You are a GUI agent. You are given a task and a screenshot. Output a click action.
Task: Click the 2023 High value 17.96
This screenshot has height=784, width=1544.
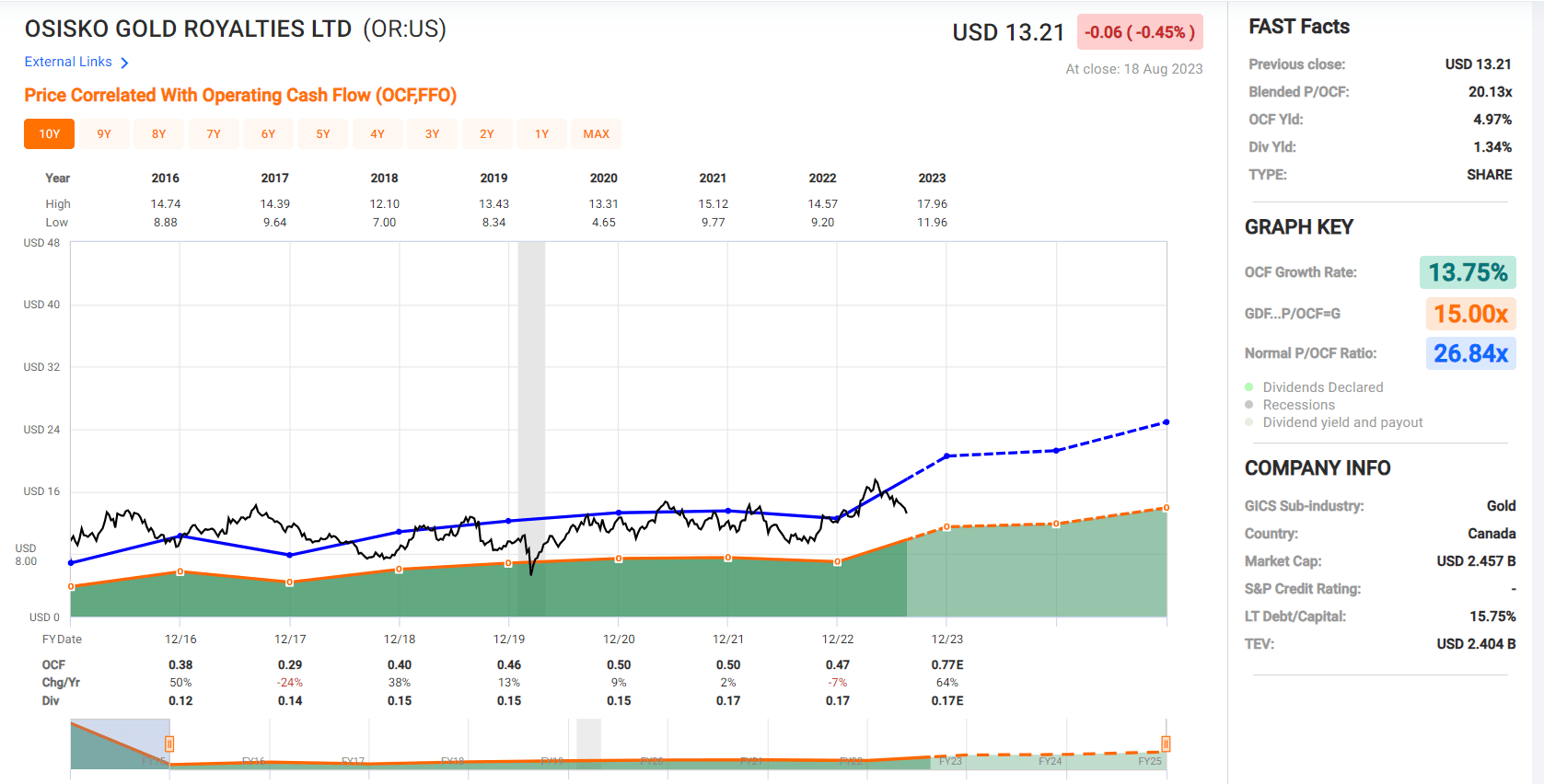[x=932, y=204]
